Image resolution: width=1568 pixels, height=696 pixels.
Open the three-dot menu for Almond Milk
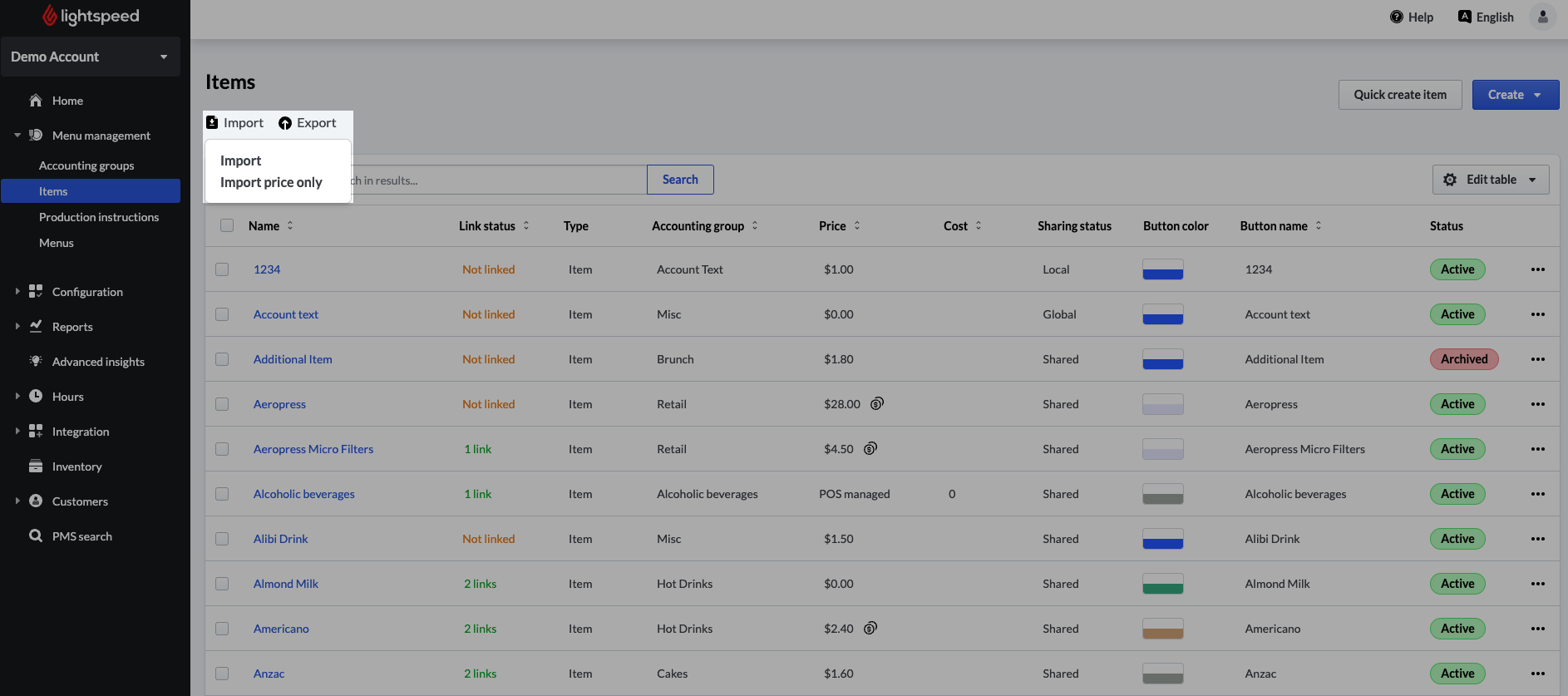(1537, 584)
